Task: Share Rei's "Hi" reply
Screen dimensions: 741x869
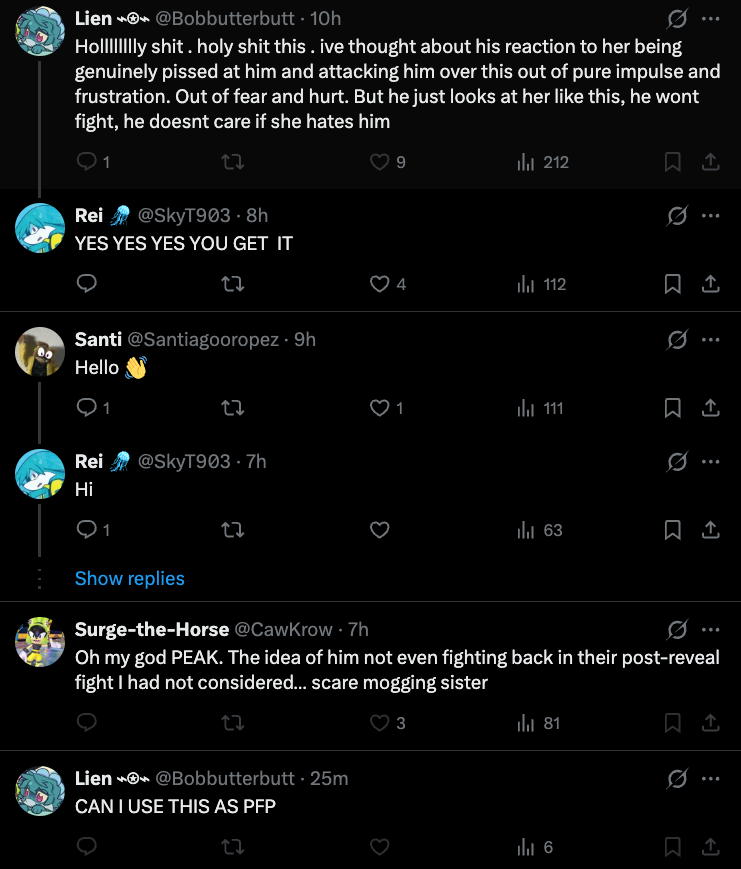Action: click(711, 530)
